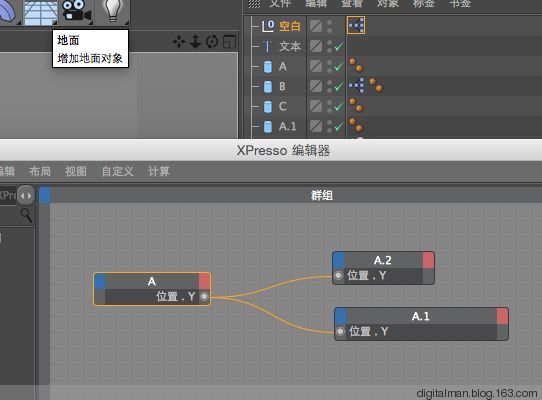Viewport: 542px width, 400px height.
Task: Open the red outputs corner of node A.2
Action: (x=428, y=260)
